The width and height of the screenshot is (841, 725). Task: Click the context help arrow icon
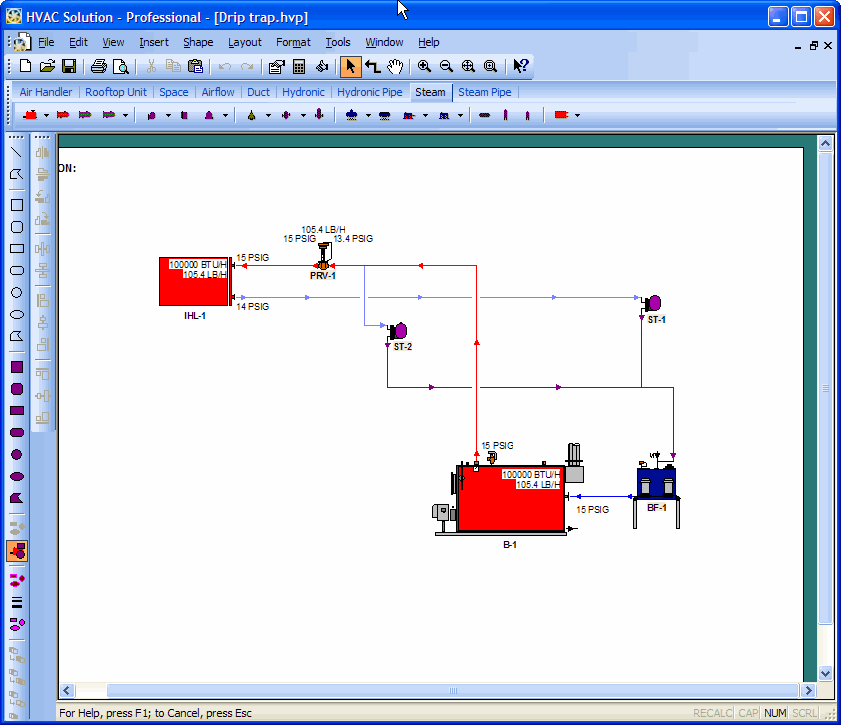[x=520, y=66]
